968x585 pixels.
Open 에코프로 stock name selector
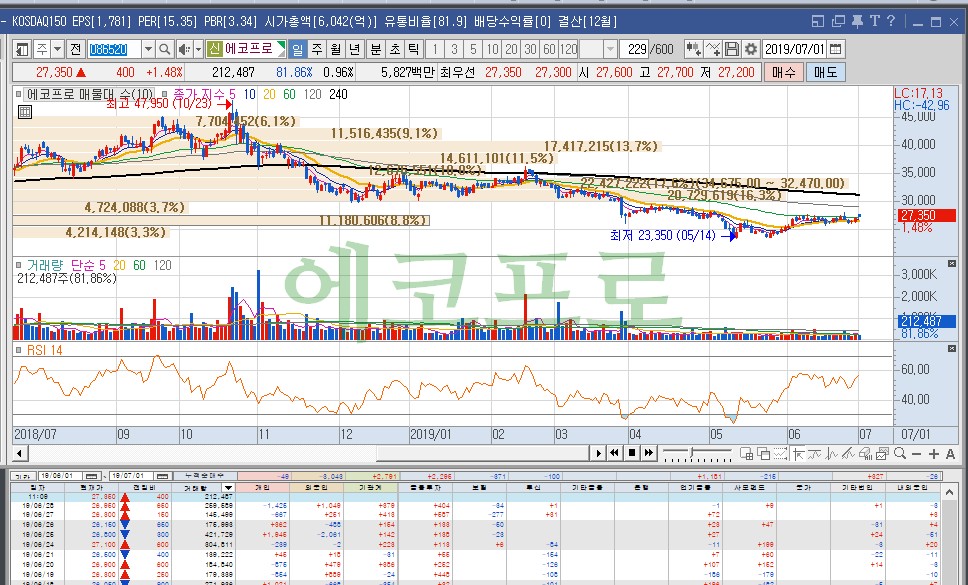246,49
